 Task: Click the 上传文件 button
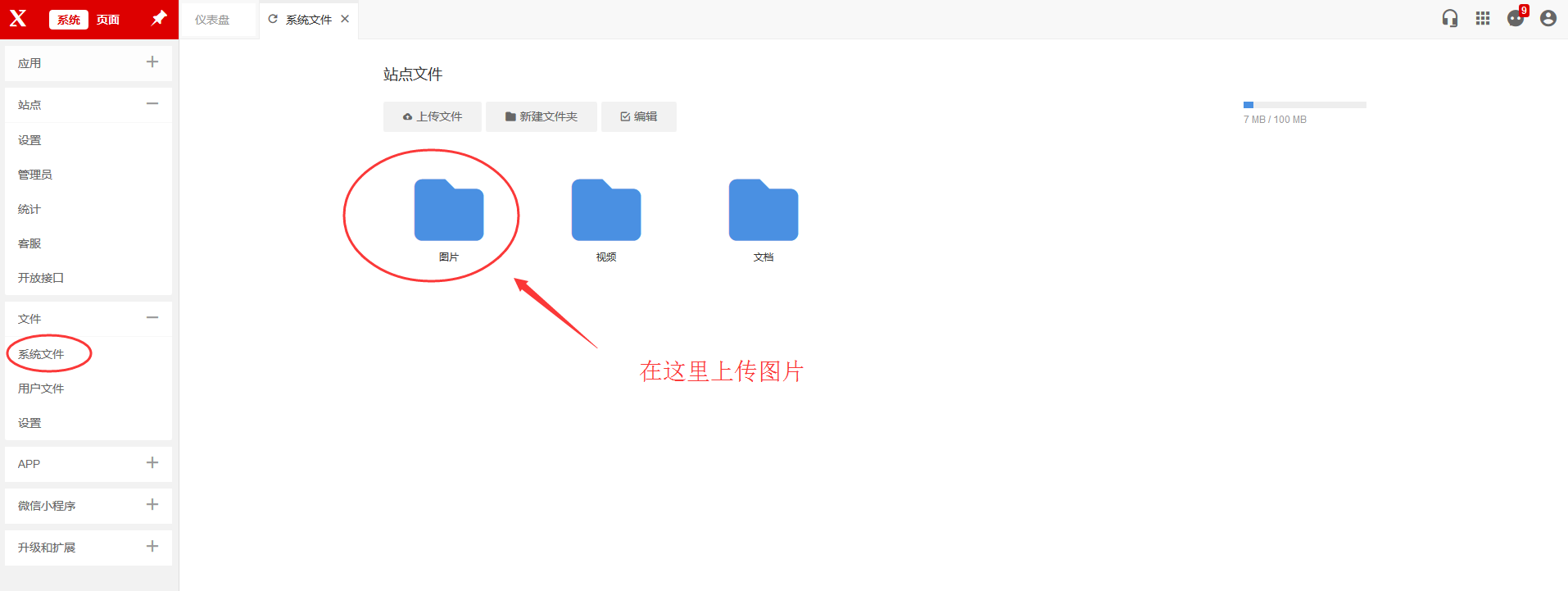(x=433, y=116)
